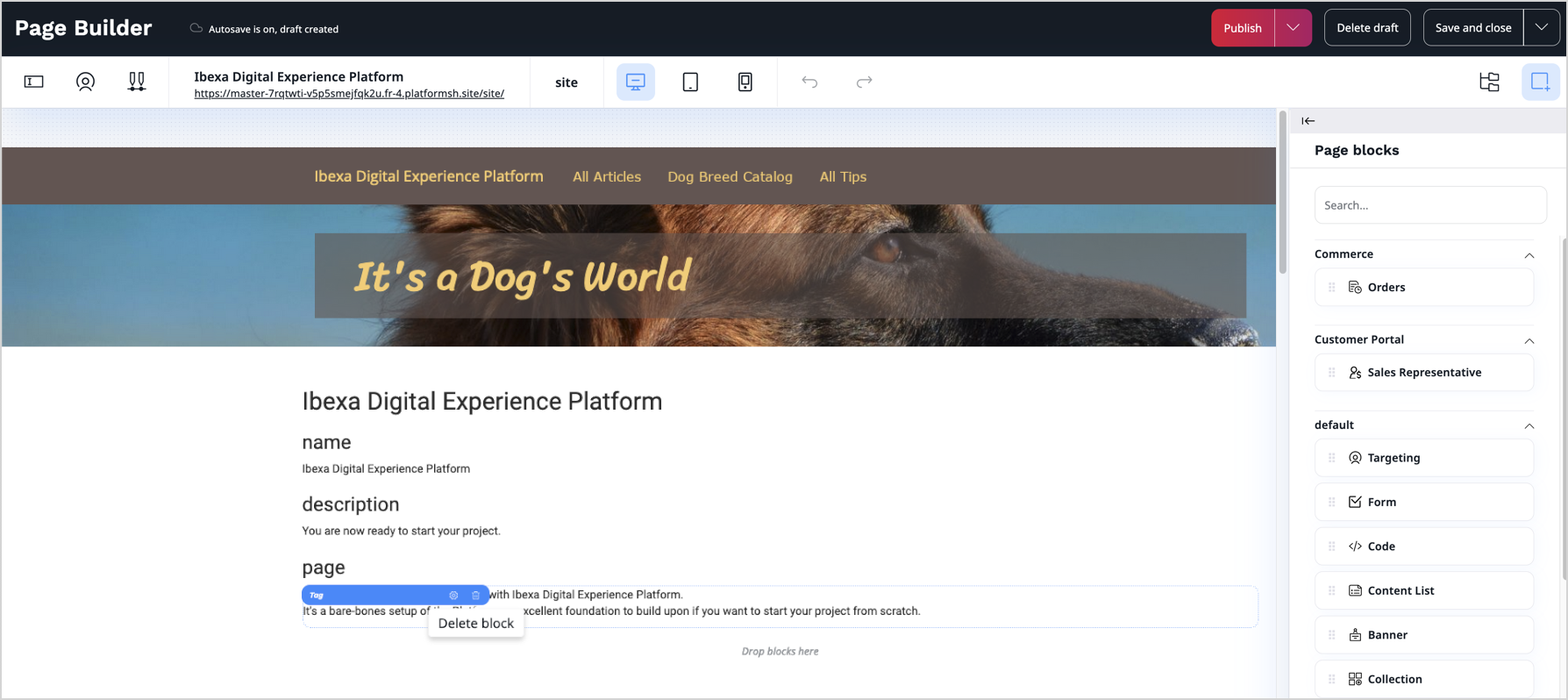1568x700 pixels.
Task: Click the Form block label
Action: click(x=1381, y=502)
